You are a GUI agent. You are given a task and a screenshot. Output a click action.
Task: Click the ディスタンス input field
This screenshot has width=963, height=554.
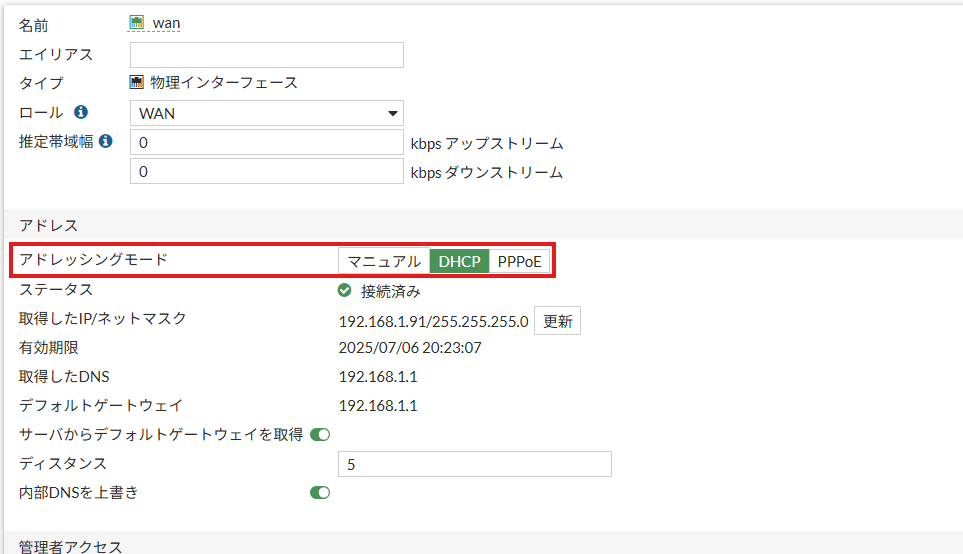tap(475, 464)
